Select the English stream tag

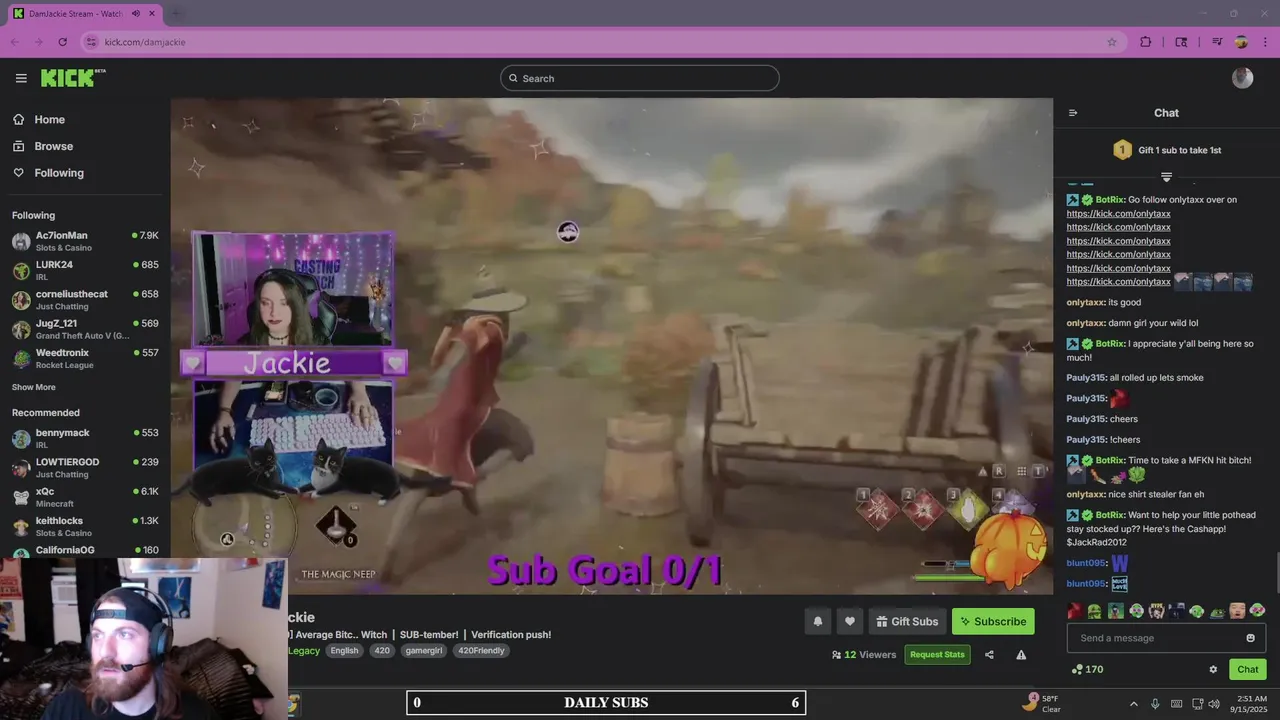click(x=344, y=651)
